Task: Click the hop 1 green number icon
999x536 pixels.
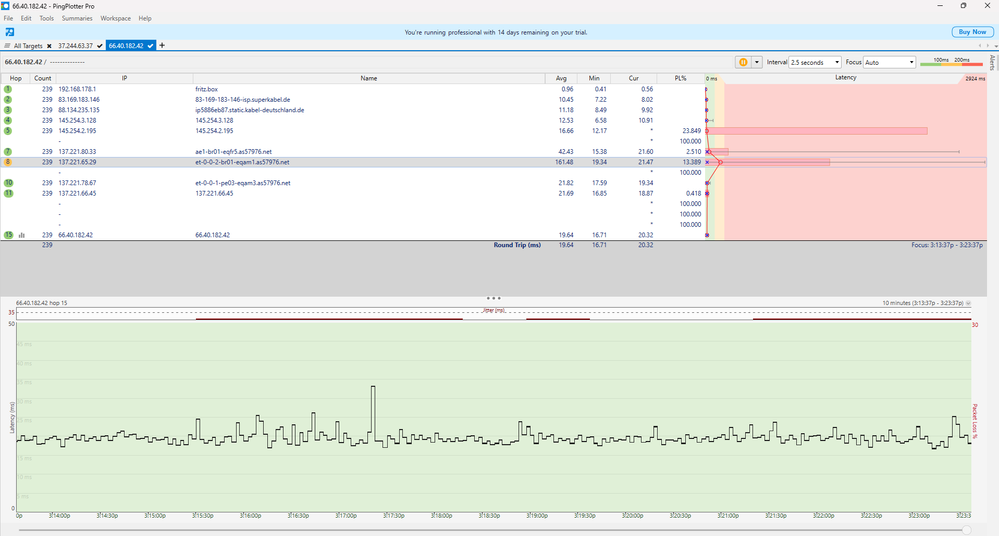Action: click(8, 88)
